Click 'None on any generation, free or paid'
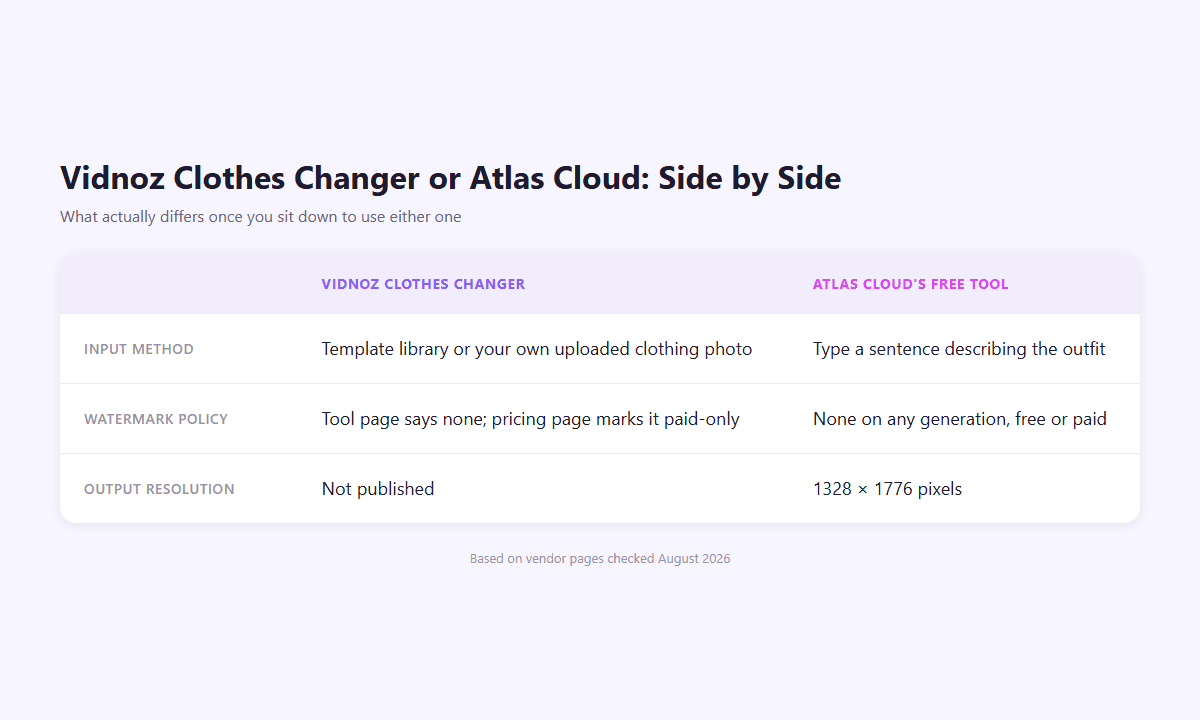 click(x=960, y=419)
